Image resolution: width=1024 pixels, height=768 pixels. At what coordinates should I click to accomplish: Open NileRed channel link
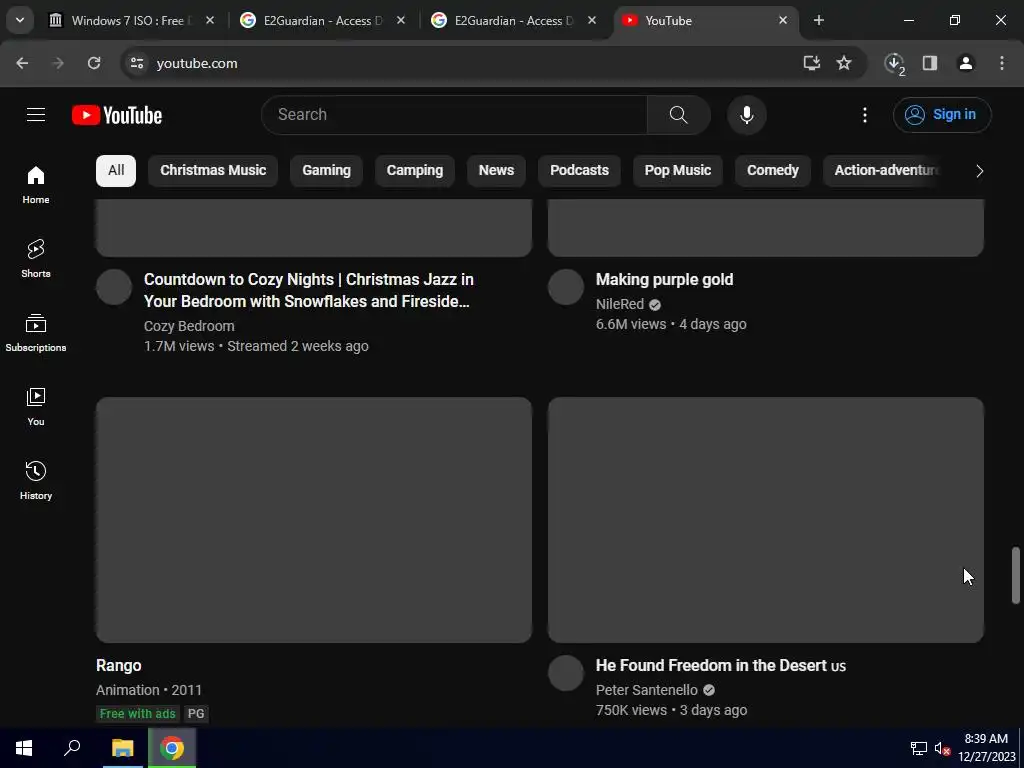(620, 304)
